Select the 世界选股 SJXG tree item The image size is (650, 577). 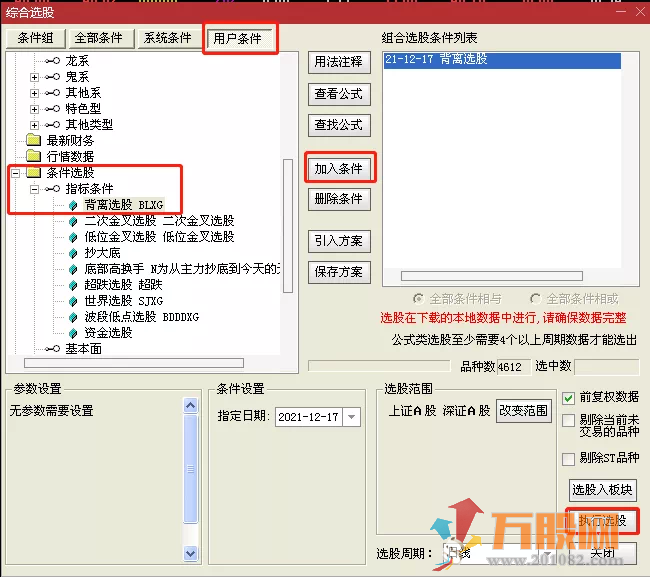(124, 301)
